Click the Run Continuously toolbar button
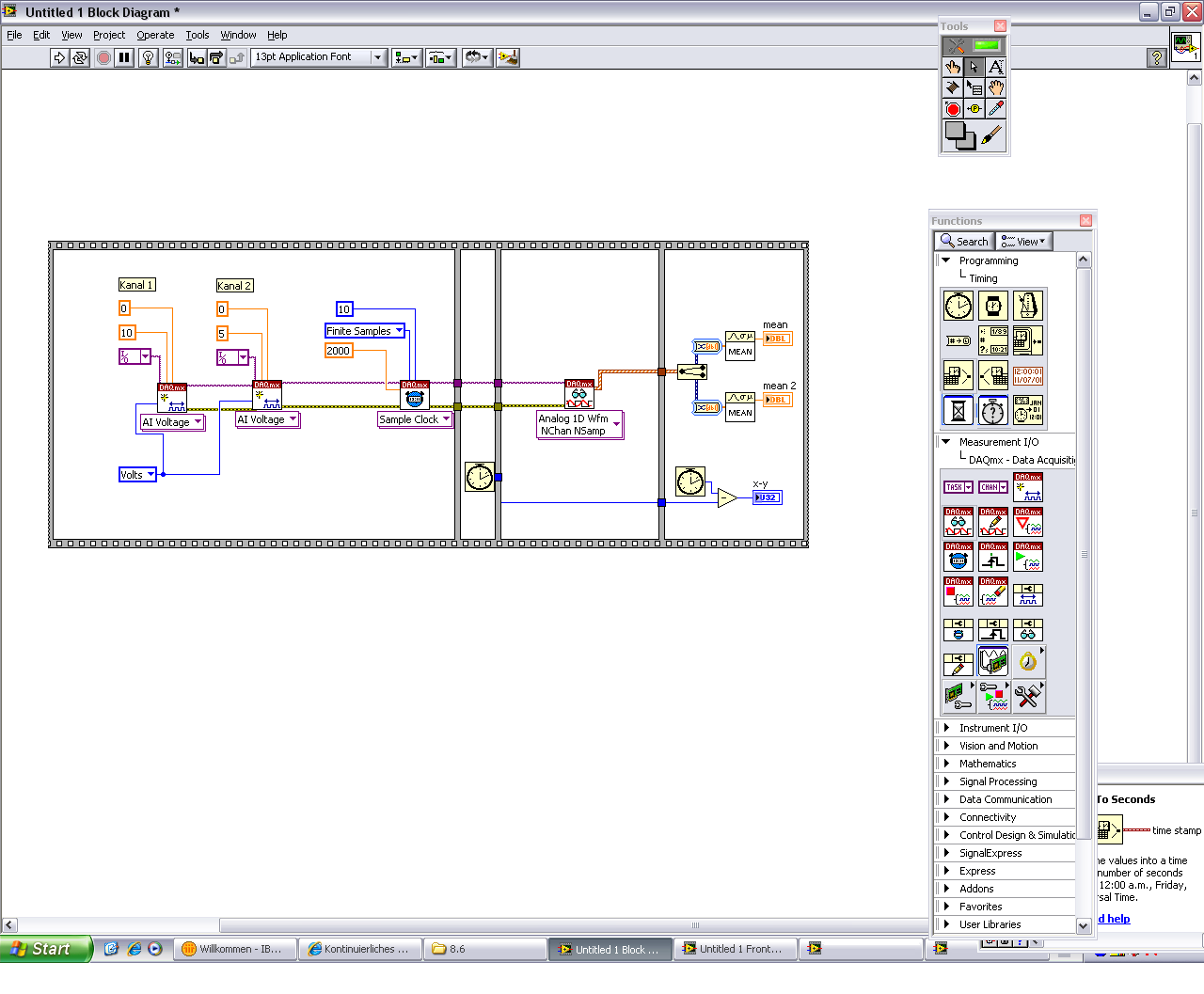The image size is (1204, 994). 79,57
